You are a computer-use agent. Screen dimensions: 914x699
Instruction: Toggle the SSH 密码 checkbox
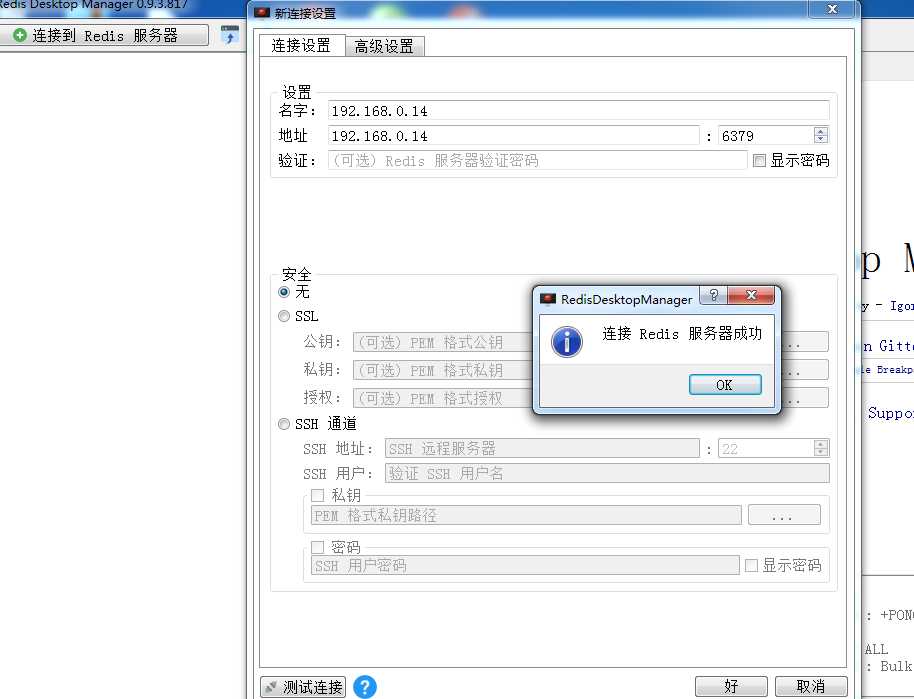click(x=318, y=547)
